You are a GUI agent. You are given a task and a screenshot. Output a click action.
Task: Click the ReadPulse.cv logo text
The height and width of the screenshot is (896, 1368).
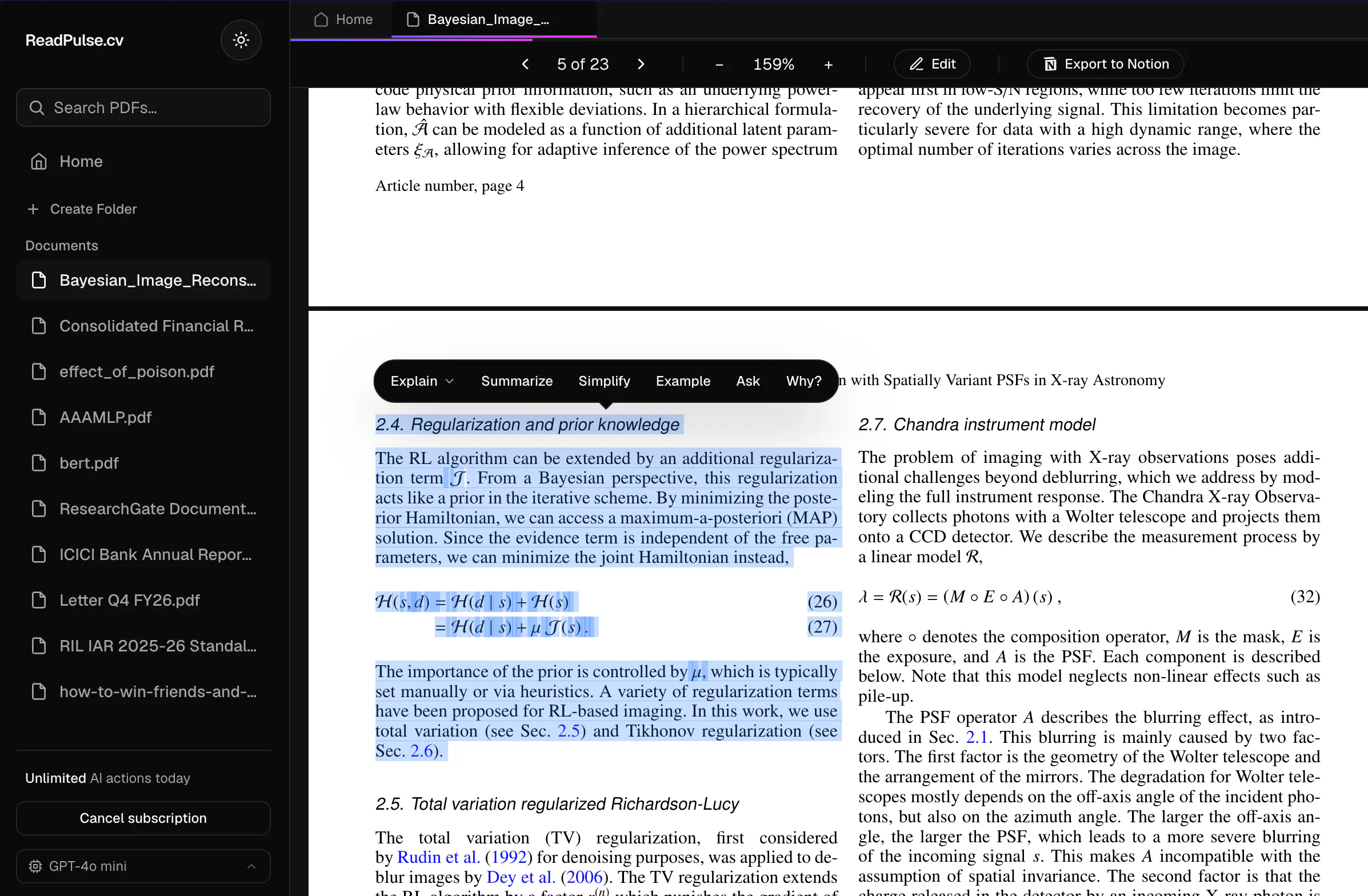74,40
